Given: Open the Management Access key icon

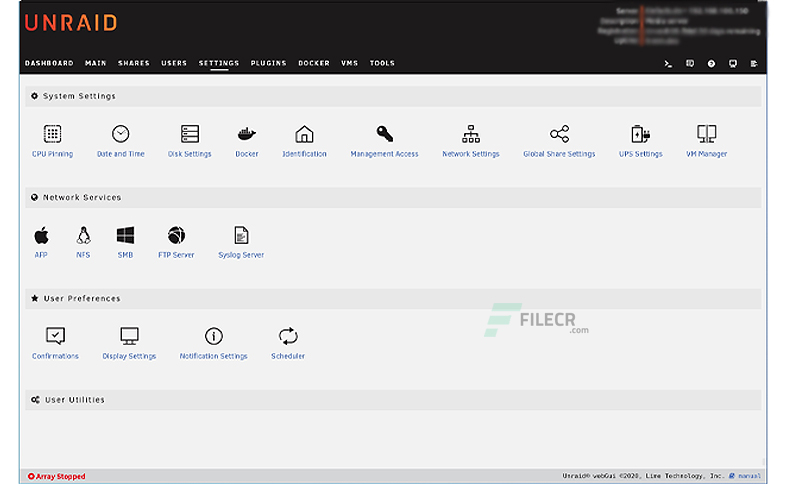Looking at the screenshot, I should pyautogui.click(x=384, y=134).
